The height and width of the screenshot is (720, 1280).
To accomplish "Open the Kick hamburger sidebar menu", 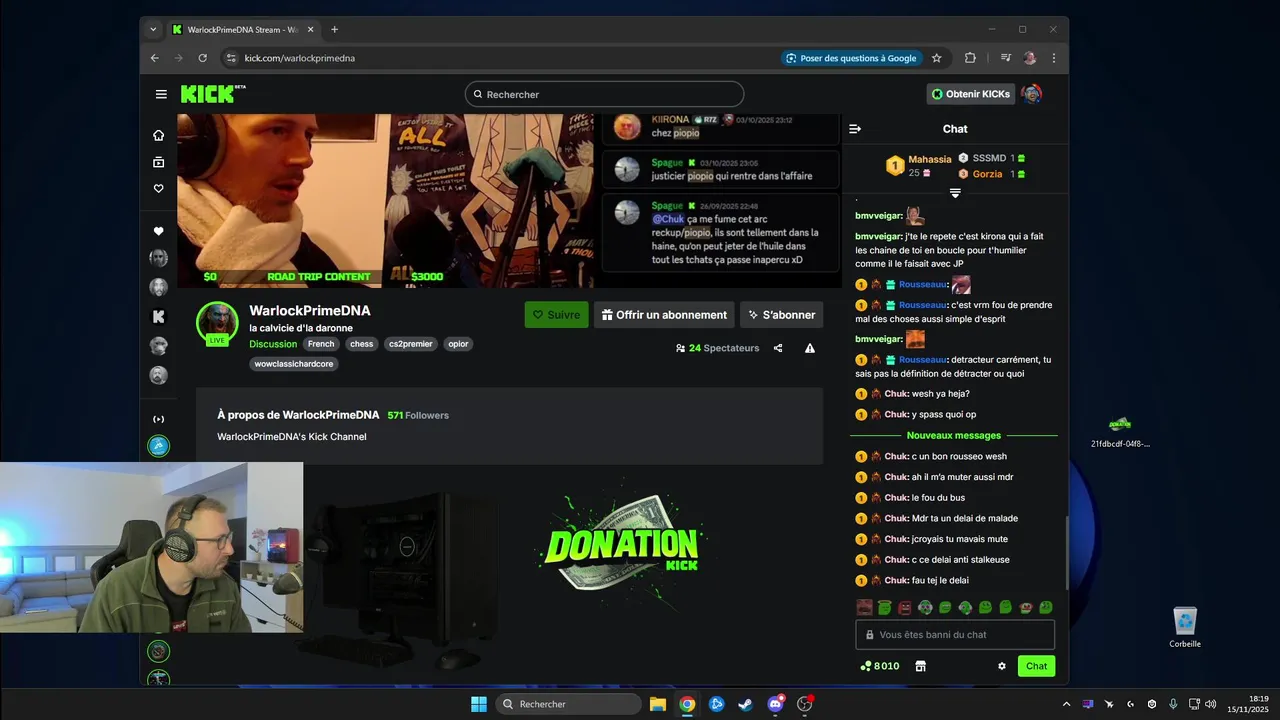I will pos(161,94).
